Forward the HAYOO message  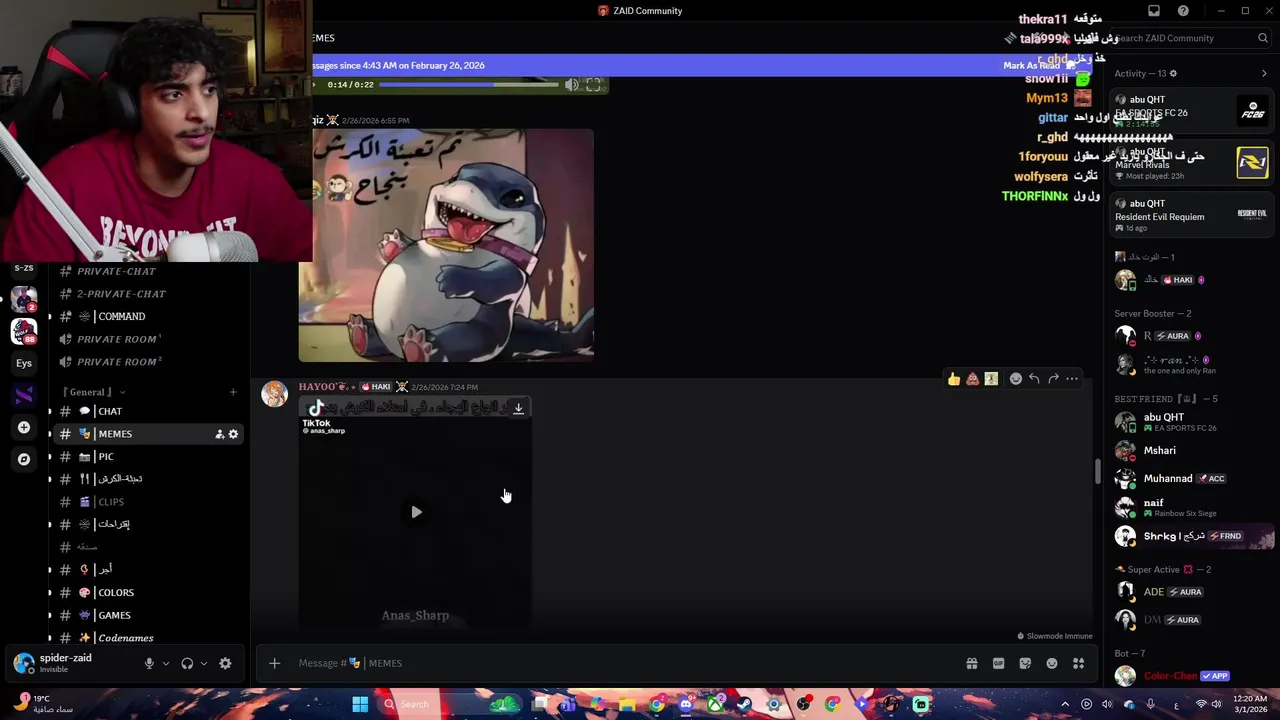tap(1053, 379)
